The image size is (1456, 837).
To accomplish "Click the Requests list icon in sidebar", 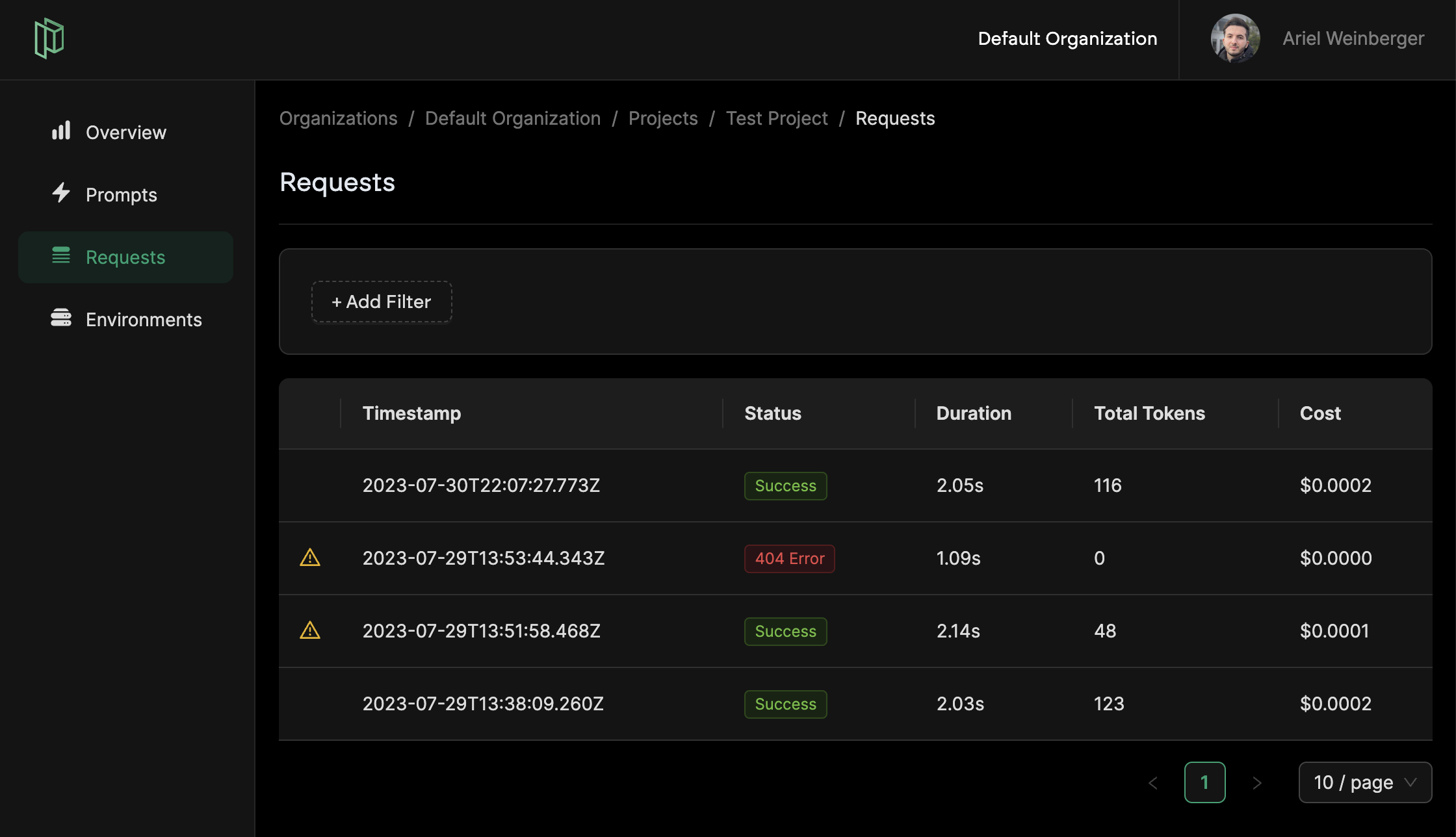I will click(61, 255).
